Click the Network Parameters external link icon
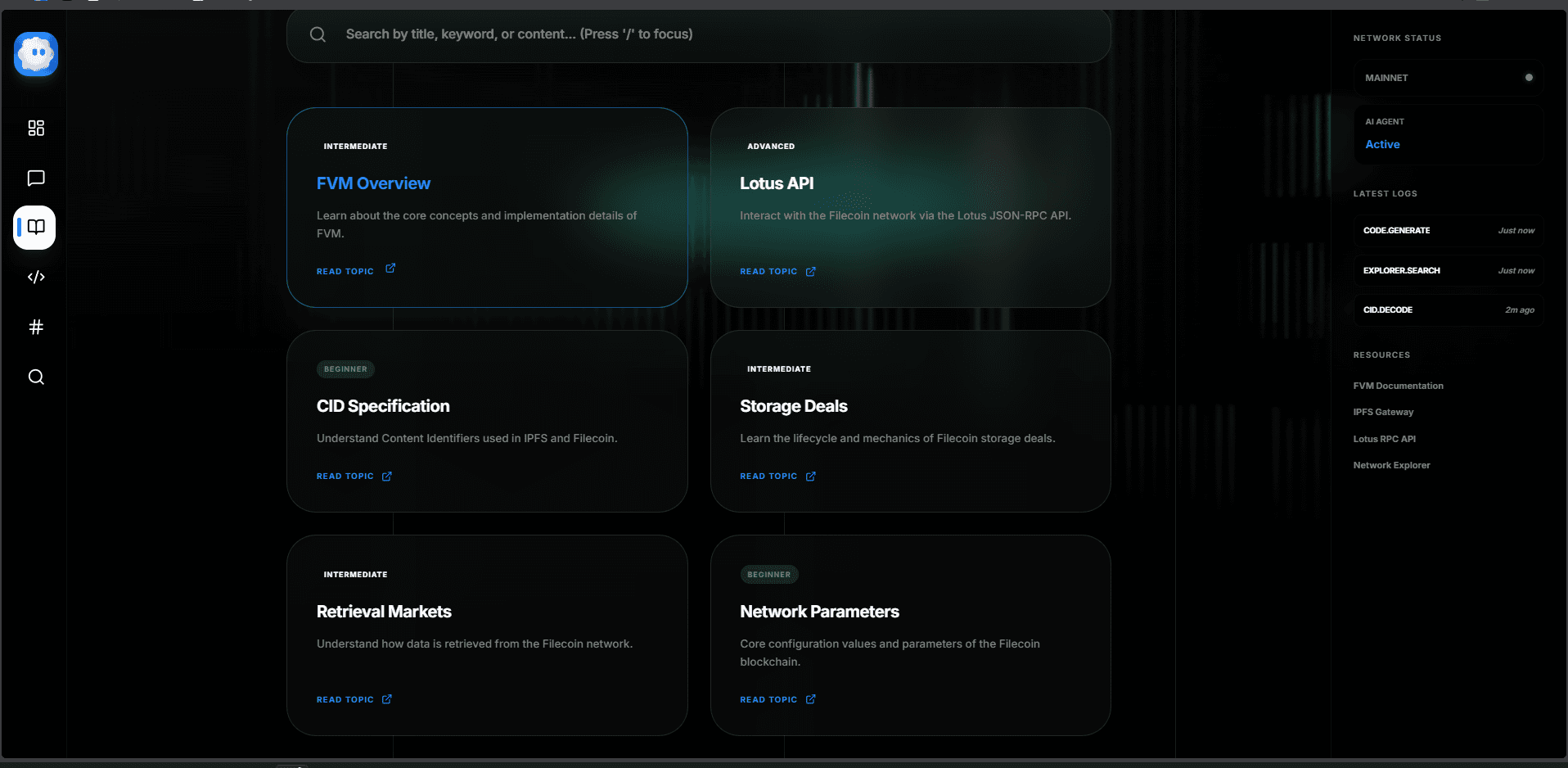The width and height of the screenshot is (1568, 768). [810, 699]
